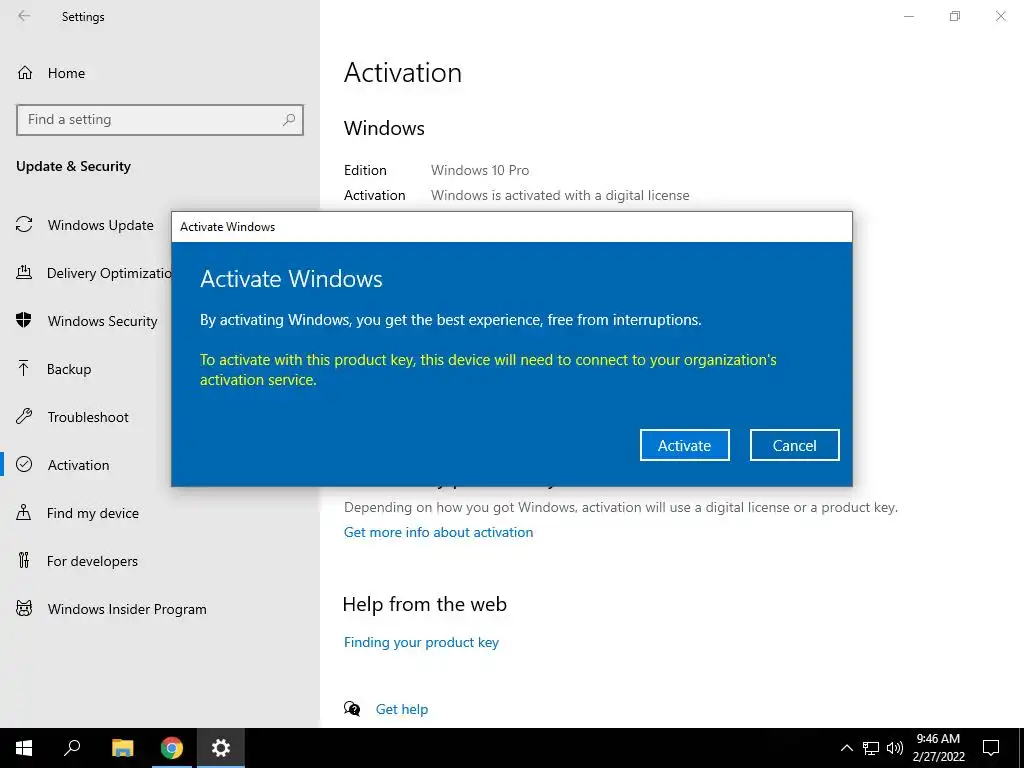The width and height of the screenshot is (1024, 768).
Task: Open Finding your product key link
Action: coord(421,643)
